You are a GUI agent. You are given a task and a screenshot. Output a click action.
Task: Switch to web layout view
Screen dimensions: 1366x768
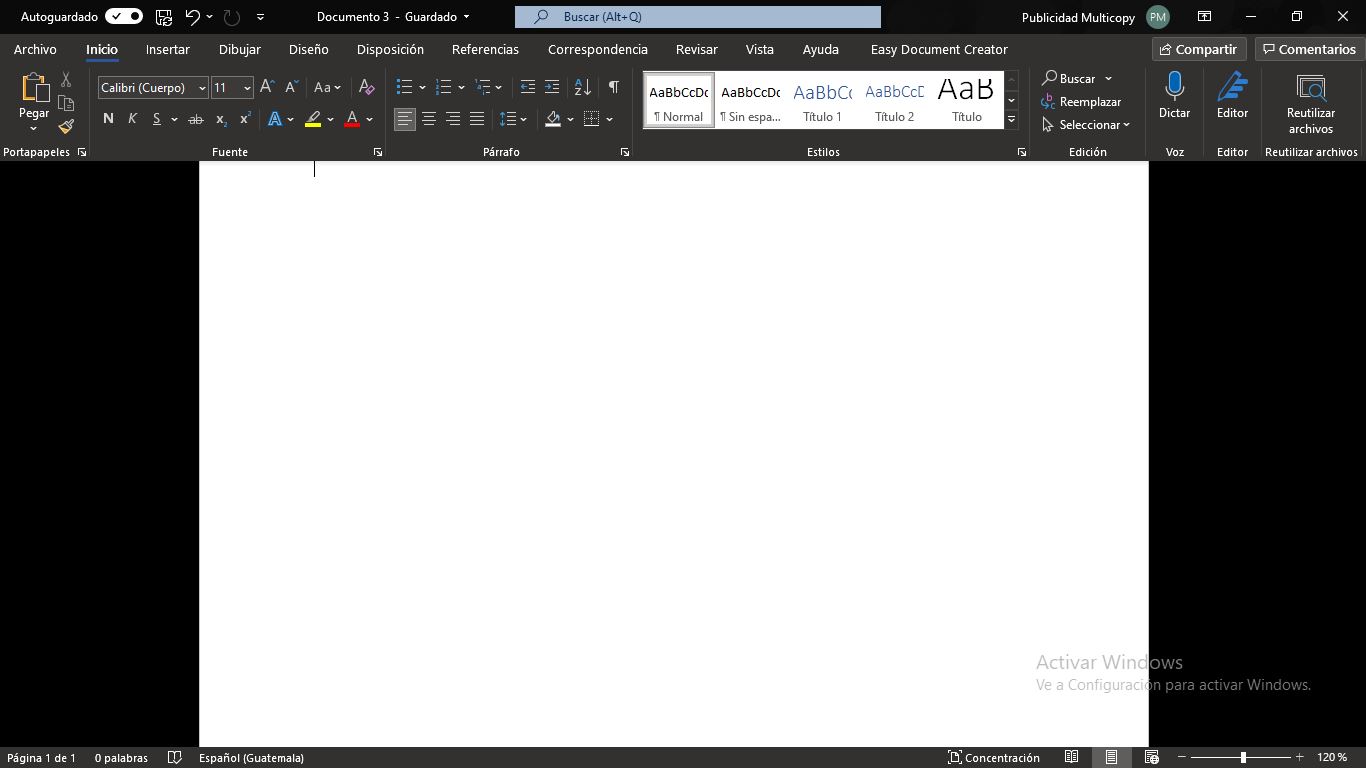(1151, 757)
